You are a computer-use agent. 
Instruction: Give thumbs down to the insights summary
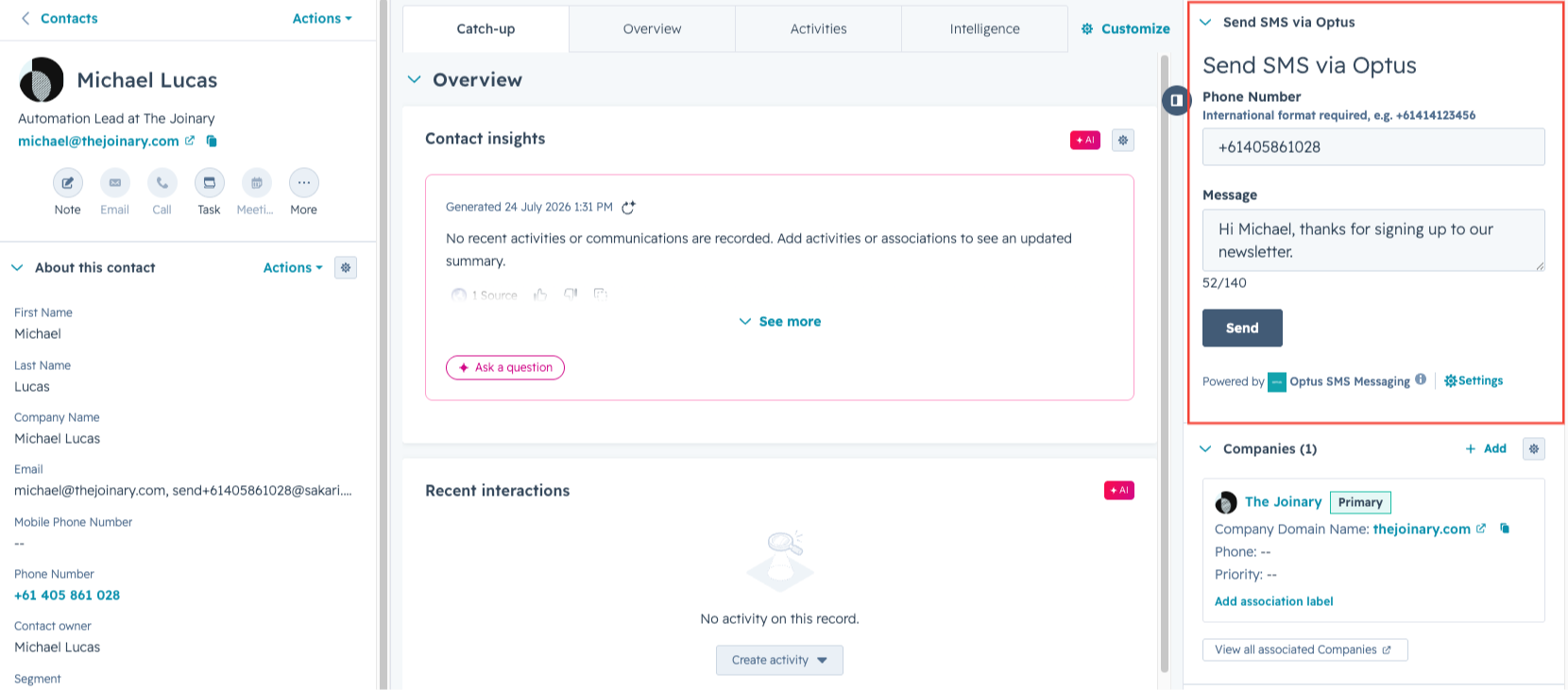point(571,295)
